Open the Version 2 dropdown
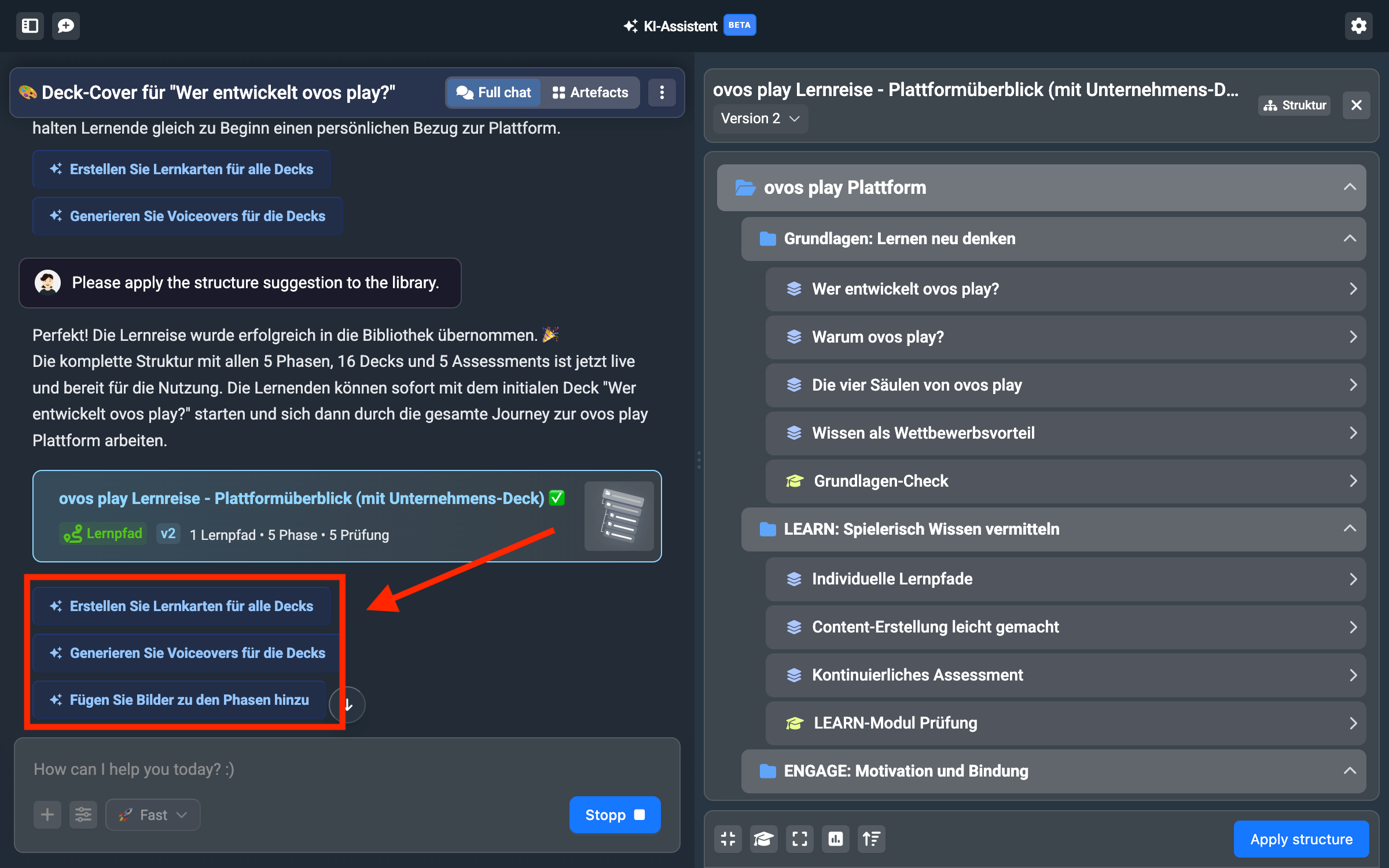Image resolution: width=1389 pixels, height=868 pixels. [x=760, y=119]
